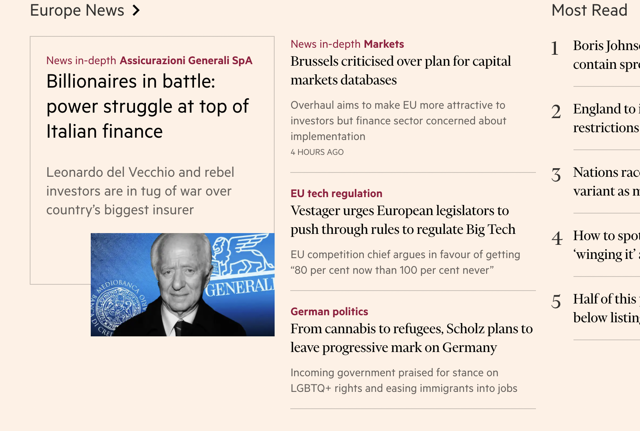This screenshot has width=640, height=431.
Task: Open most read story starting 'Nations race'
Action: click(x=606, y=181)
